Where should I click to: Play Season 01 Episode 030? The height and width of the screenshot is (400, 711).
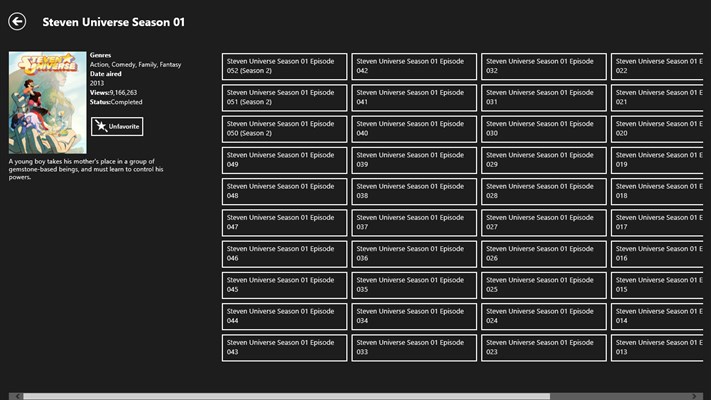(x=544, y=129)
